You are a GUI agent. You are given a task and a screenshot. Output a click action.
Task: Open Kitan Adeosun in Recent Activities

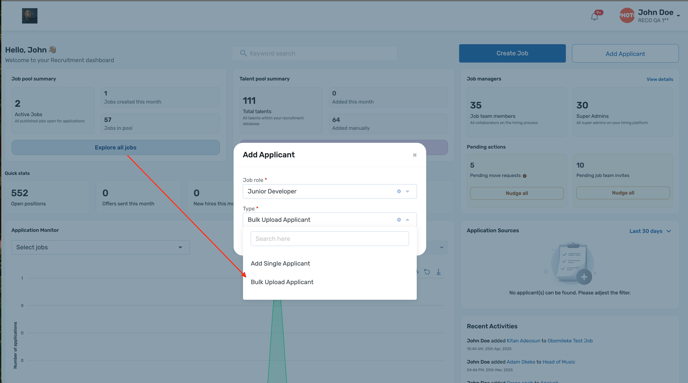[523, 340]
